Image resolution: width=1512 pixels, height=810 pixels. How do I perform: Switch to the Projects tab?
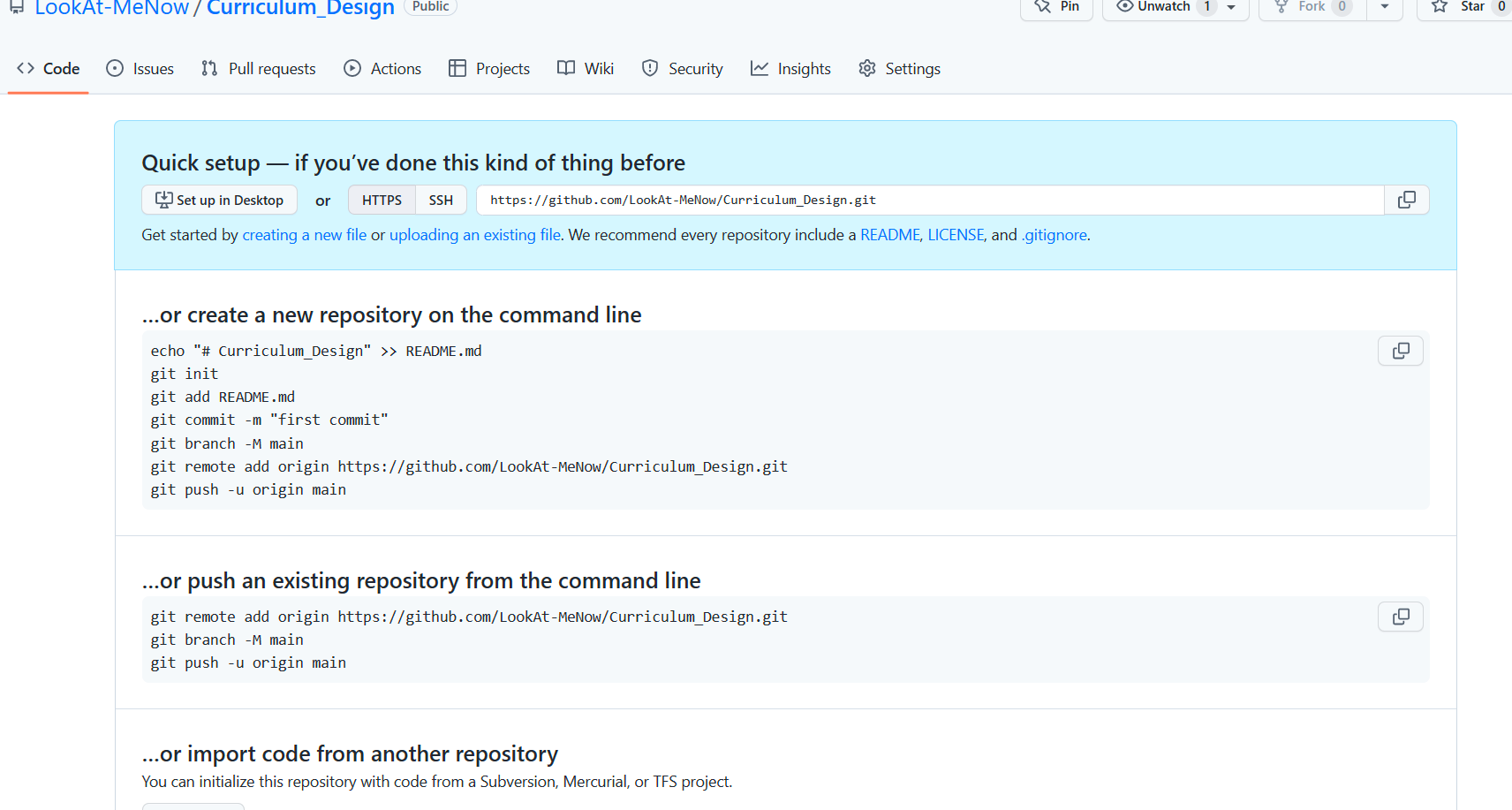click(x=489, y=69)
